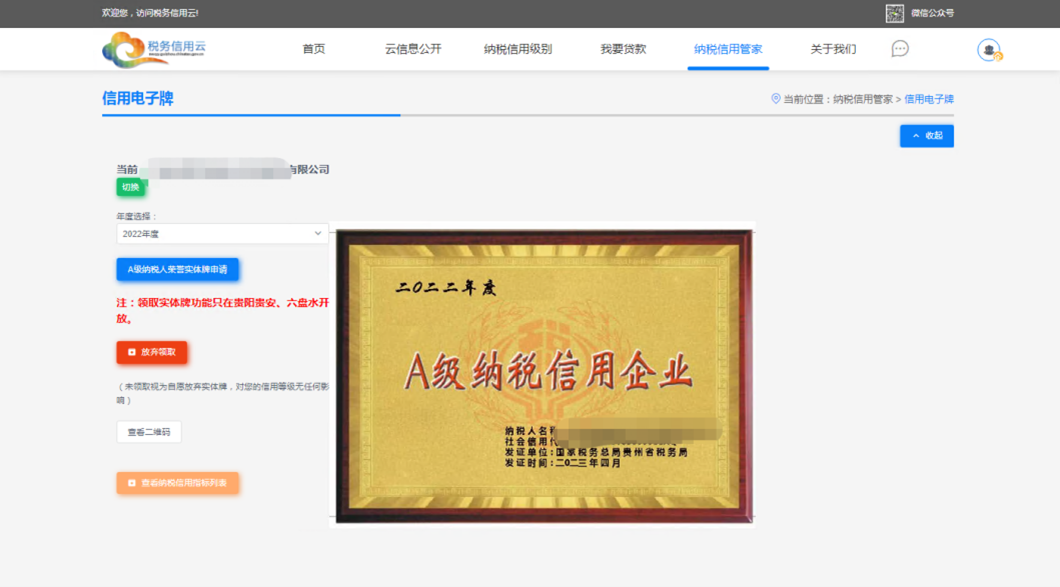Click 纳税信用管家 in the breadcrumb
The height and width of the screenshot is (587, 1060).
click(863, 99)
